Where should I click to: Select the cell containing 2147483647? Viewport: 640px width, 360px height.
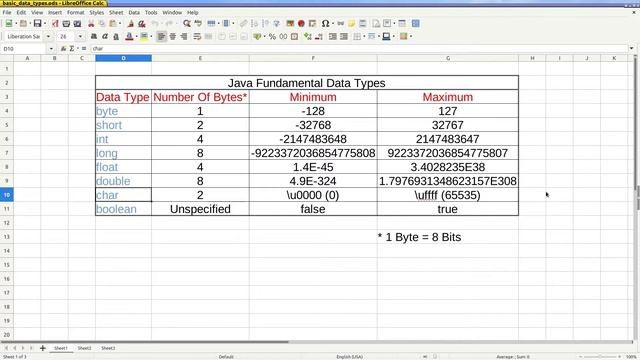(448, 139)
